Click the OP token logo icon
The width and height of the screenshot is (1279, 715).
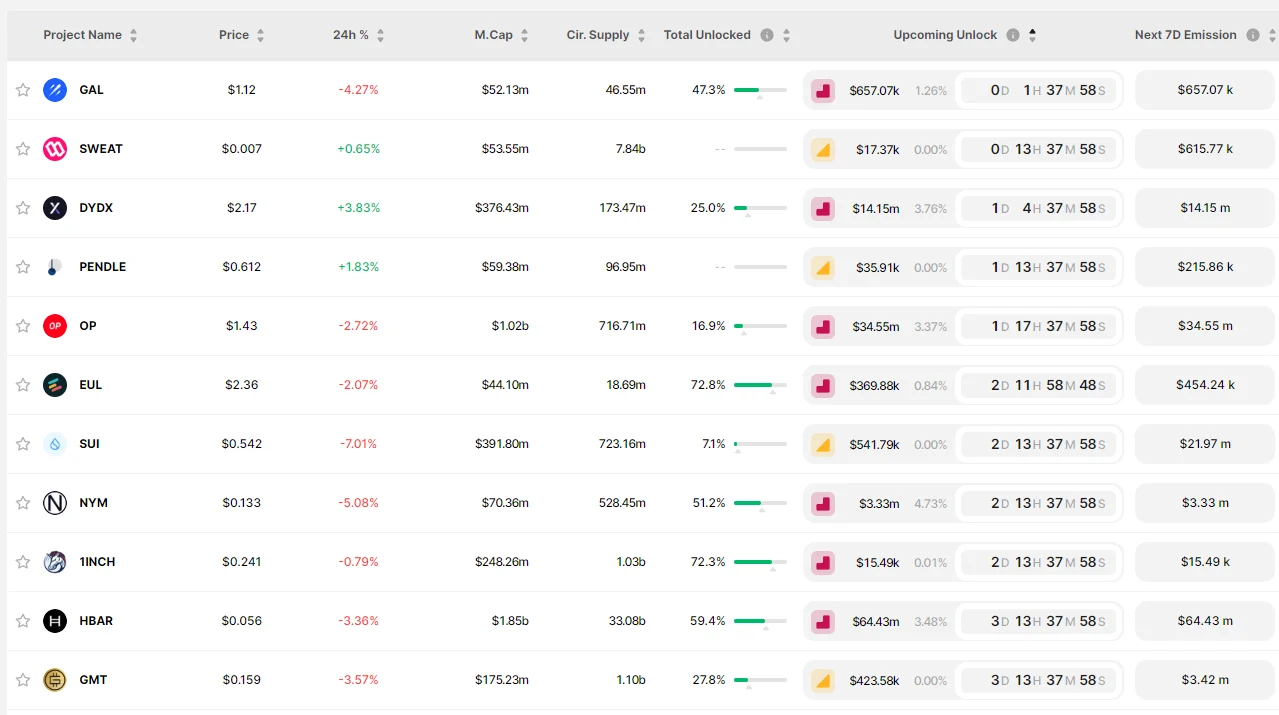coord(55,326)
